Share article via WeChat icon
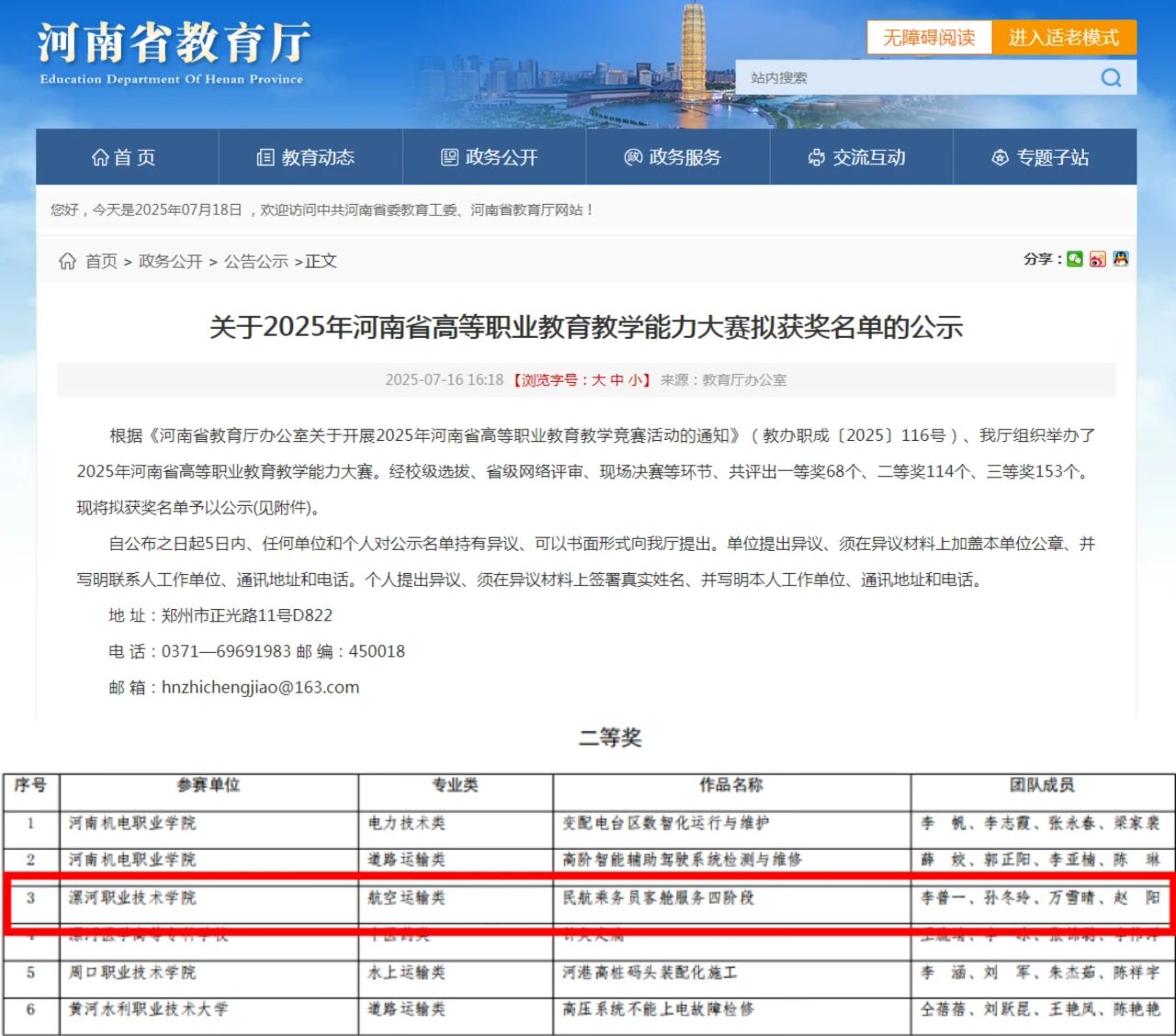1176x1036 pixels. [x=1074, y=259]
